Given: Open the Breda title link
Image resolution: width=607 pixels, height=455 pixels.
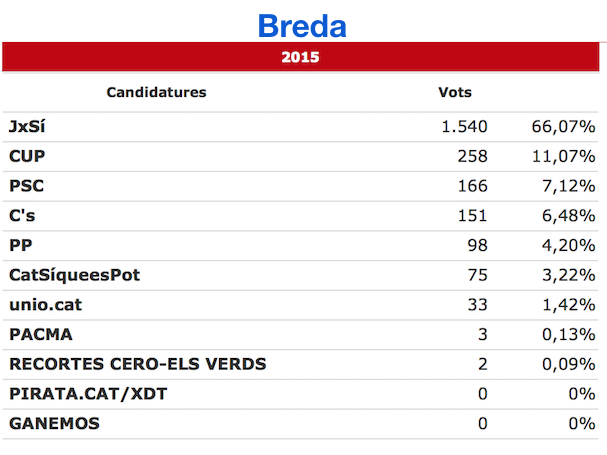Looking at the screenshot, I should point(302,26).
